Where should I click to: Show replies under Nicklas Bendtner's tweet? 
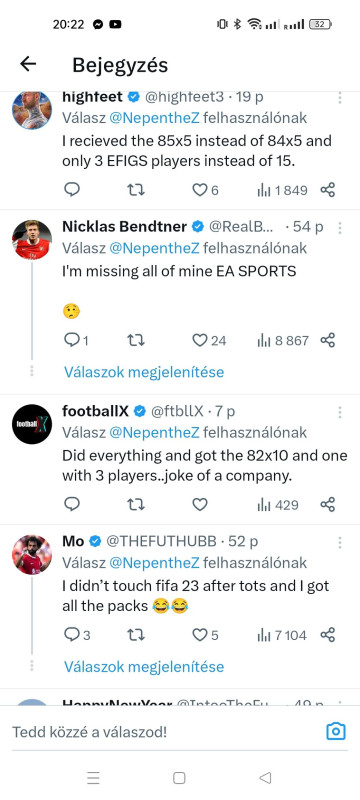[144, 372]
